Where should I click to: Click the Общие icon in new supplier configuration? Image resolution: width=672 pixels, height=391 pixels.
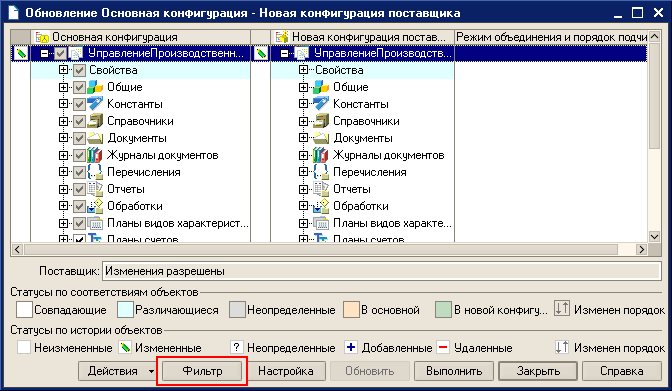[x=321, y=87]
